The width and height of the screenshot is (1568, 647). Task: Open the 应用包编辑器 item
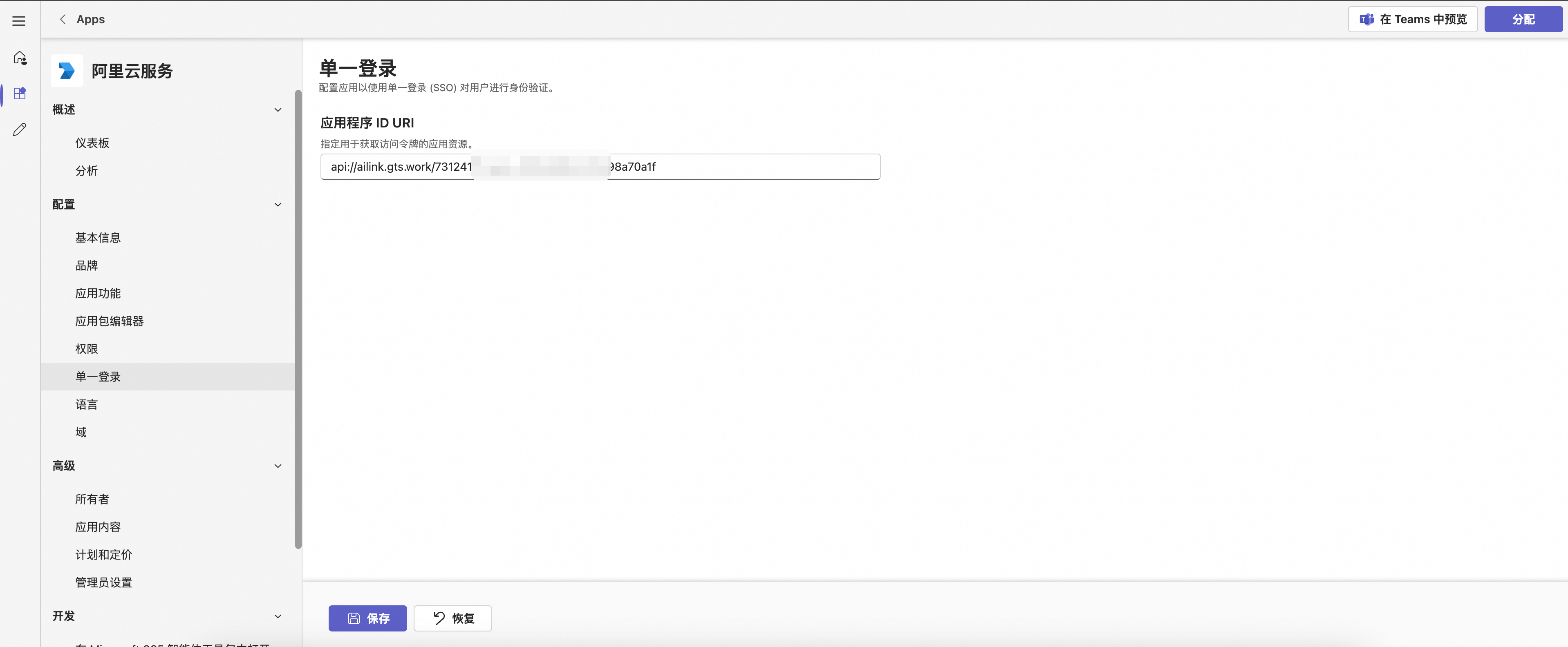110,321
